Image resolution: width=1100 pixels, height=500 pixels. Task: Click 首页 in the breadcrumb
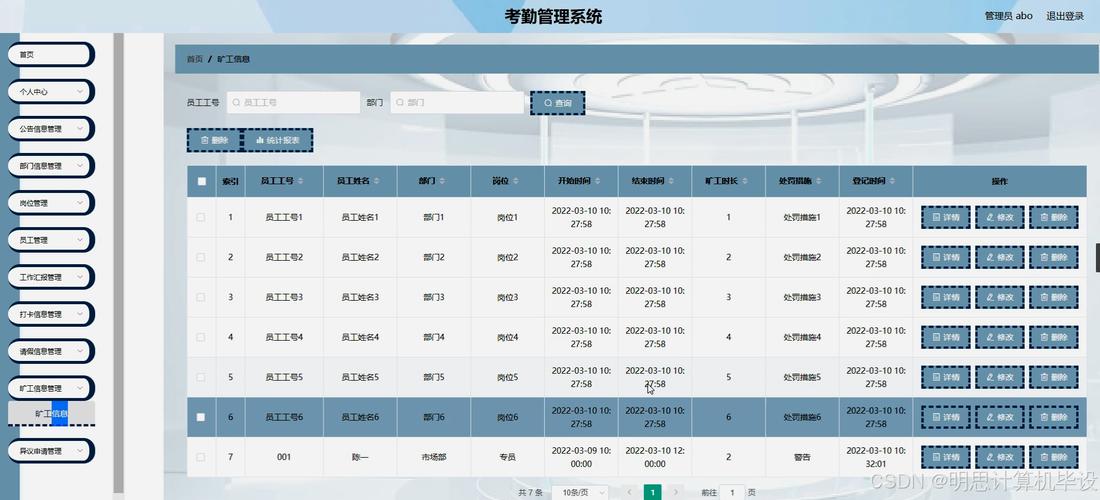(194, 60)
